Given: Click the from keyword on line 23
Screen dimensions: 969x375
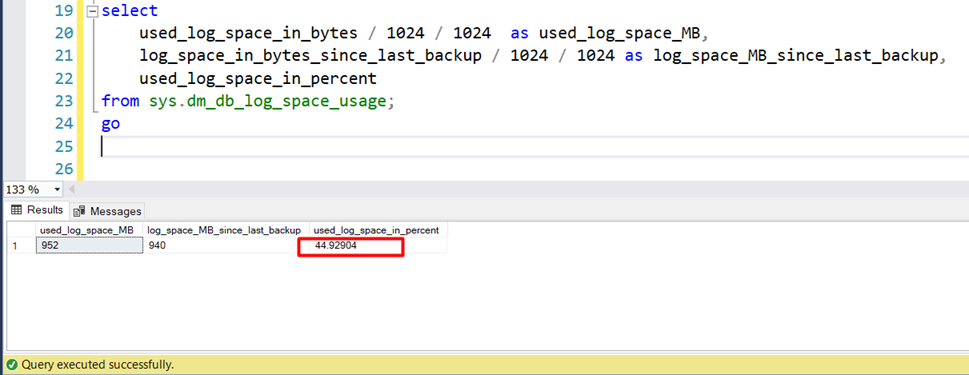Looking at the screenshot, I should (x=121, y=101).
